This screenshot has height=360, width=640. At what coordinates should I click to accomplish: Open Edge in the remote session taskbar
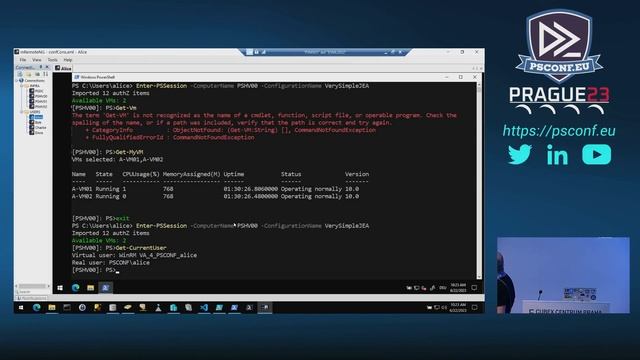click(76, 288)
